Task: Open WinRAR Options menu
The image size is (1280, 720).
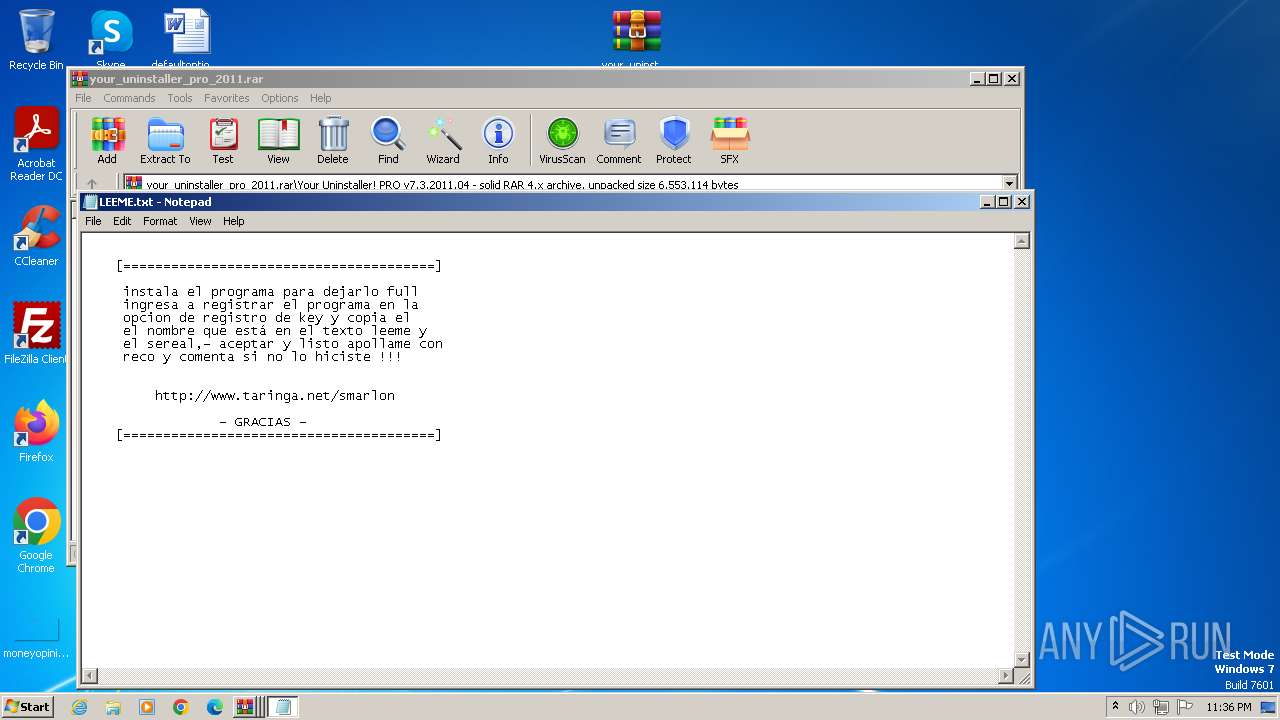Action: [x=280, y=98]
